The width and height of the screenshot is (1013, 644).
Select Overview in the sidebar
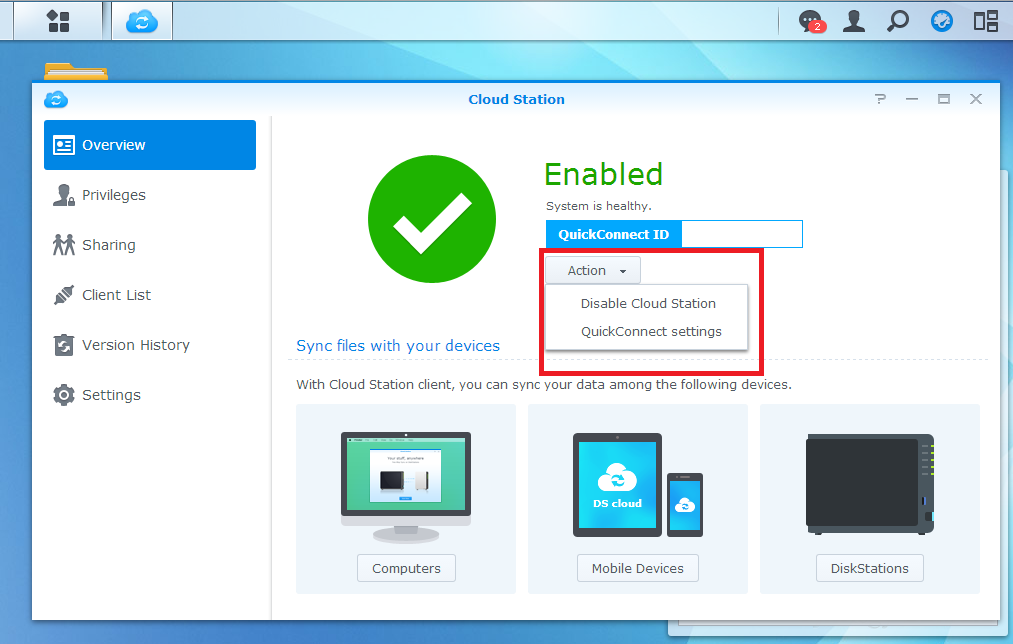pos(150,145)
